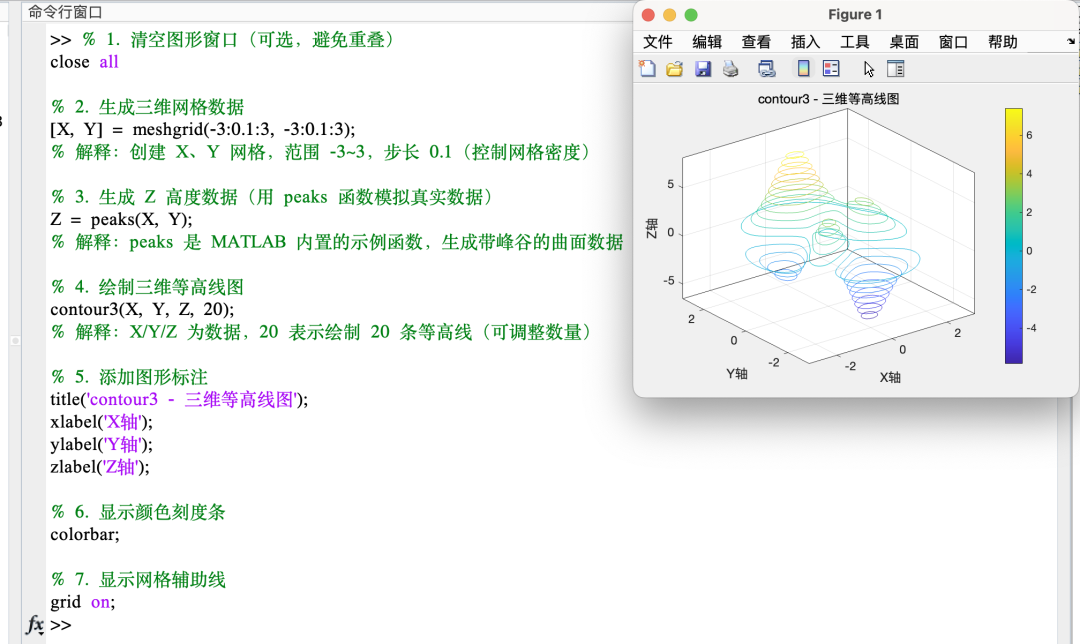1080x644 pixels.
Task: Click the Y轴 axis label in the plot
Action: [x=736, y=373]
